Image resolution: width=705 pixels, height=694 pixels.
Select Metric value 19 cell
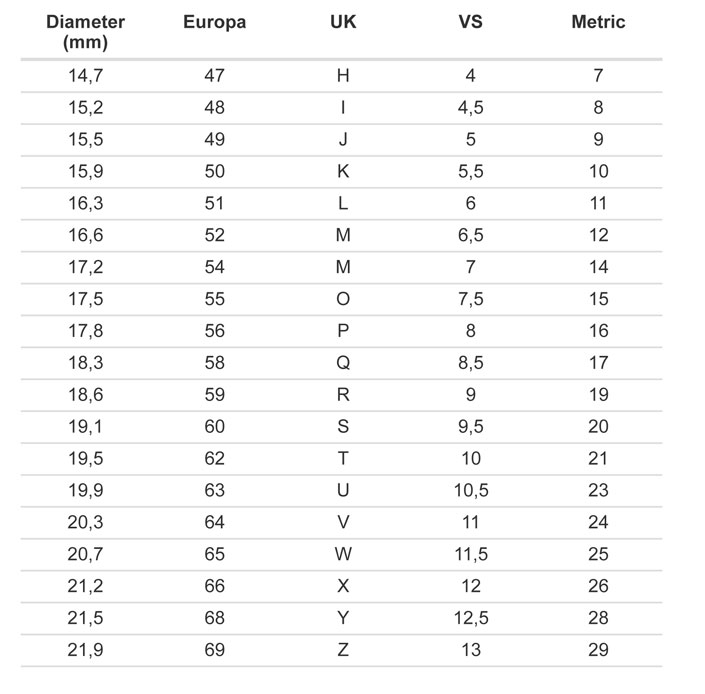(x=598, y=395)
